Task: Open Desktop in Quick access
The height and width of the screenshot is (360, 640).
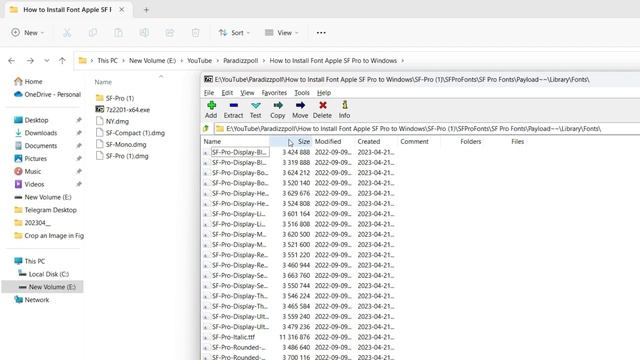Action: point(32,120)
